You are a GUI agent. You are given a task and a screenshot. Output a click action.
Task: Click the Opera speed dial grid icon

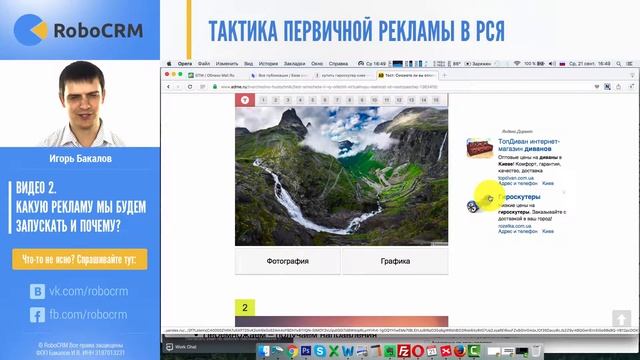coord(202,87)
